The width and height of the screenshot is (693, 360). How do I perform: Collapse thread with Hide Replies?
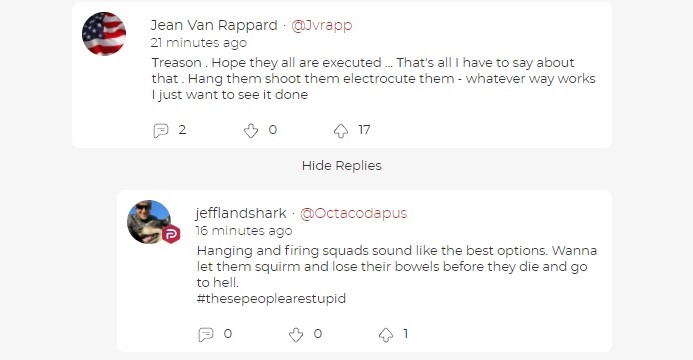point(342,166)
